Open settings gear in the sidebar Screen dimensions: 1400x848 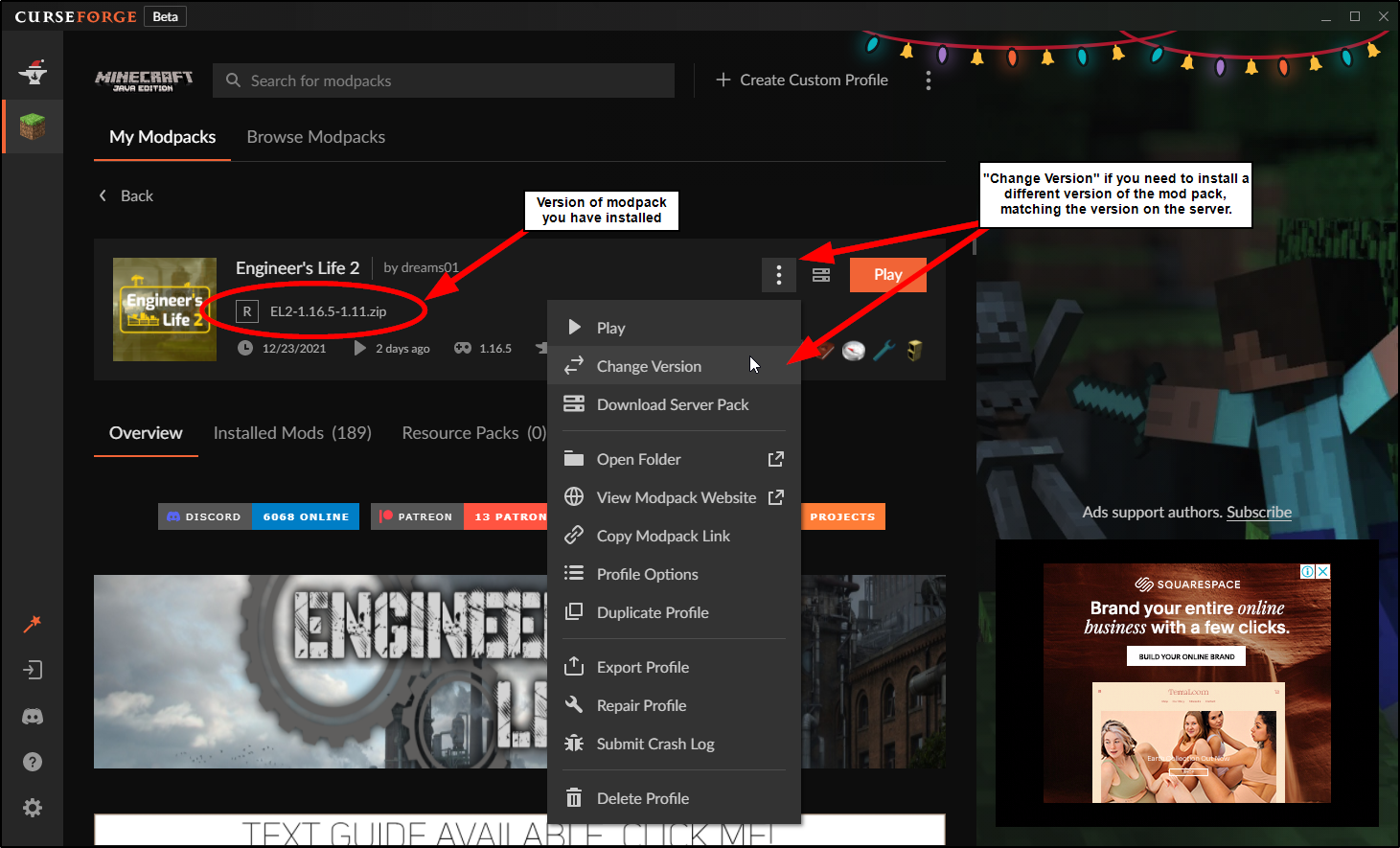coord(33,808)
